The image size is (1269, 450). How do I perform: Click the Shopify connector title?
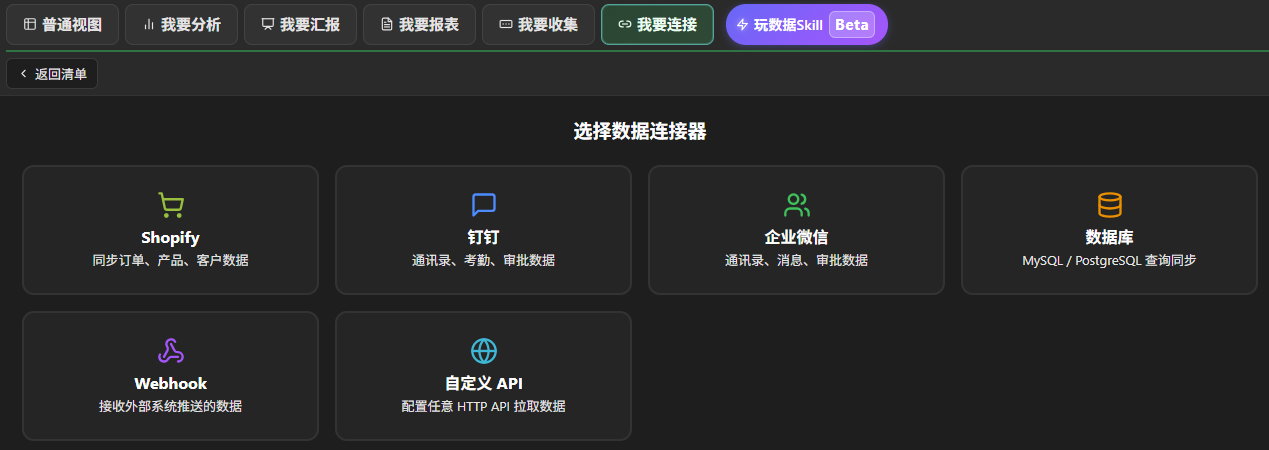(x=170, y=238)
